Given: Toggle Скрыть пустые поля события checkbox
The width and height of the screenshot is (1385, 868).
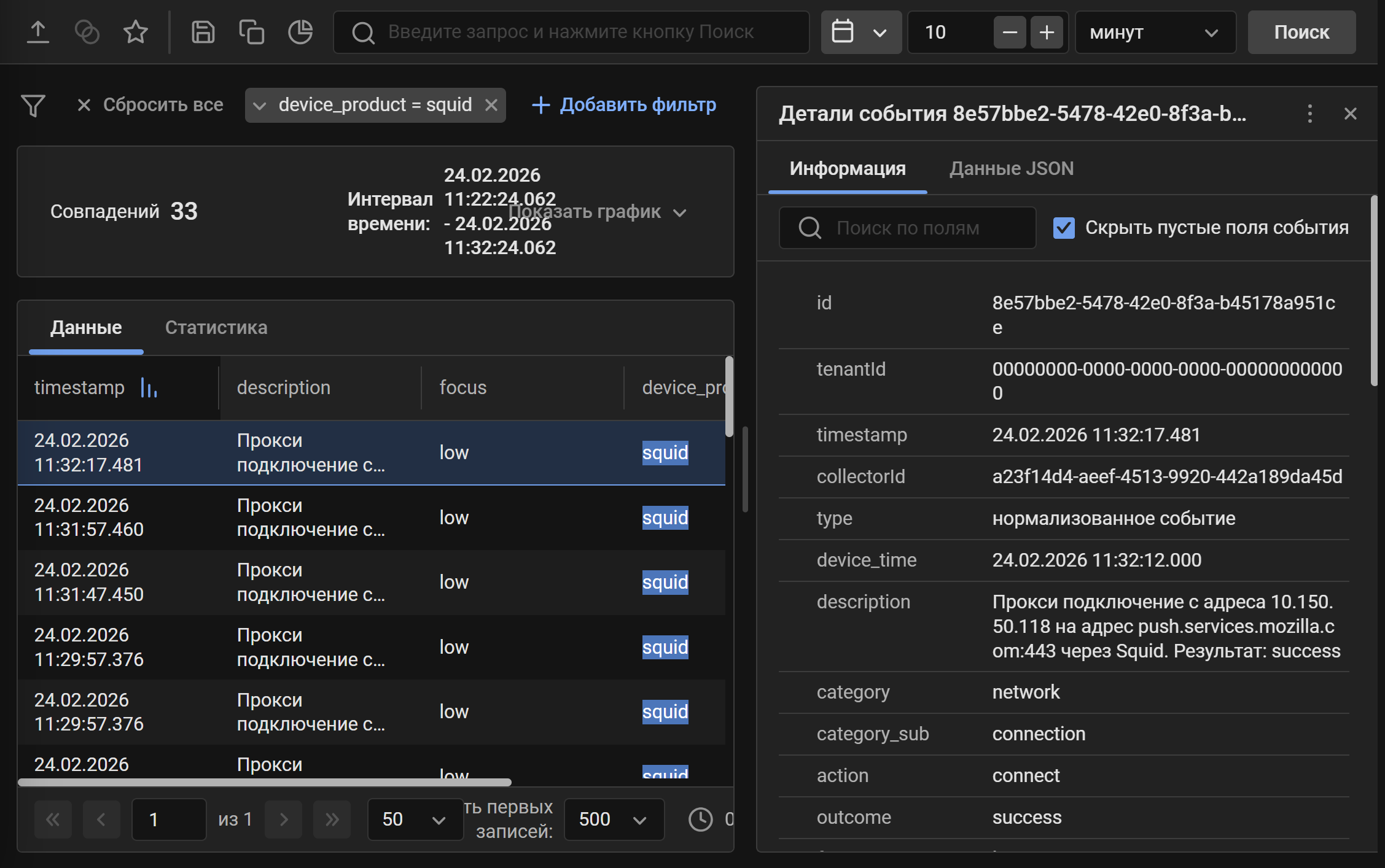Looking at the screenshot, I should tap(1064, 228).
